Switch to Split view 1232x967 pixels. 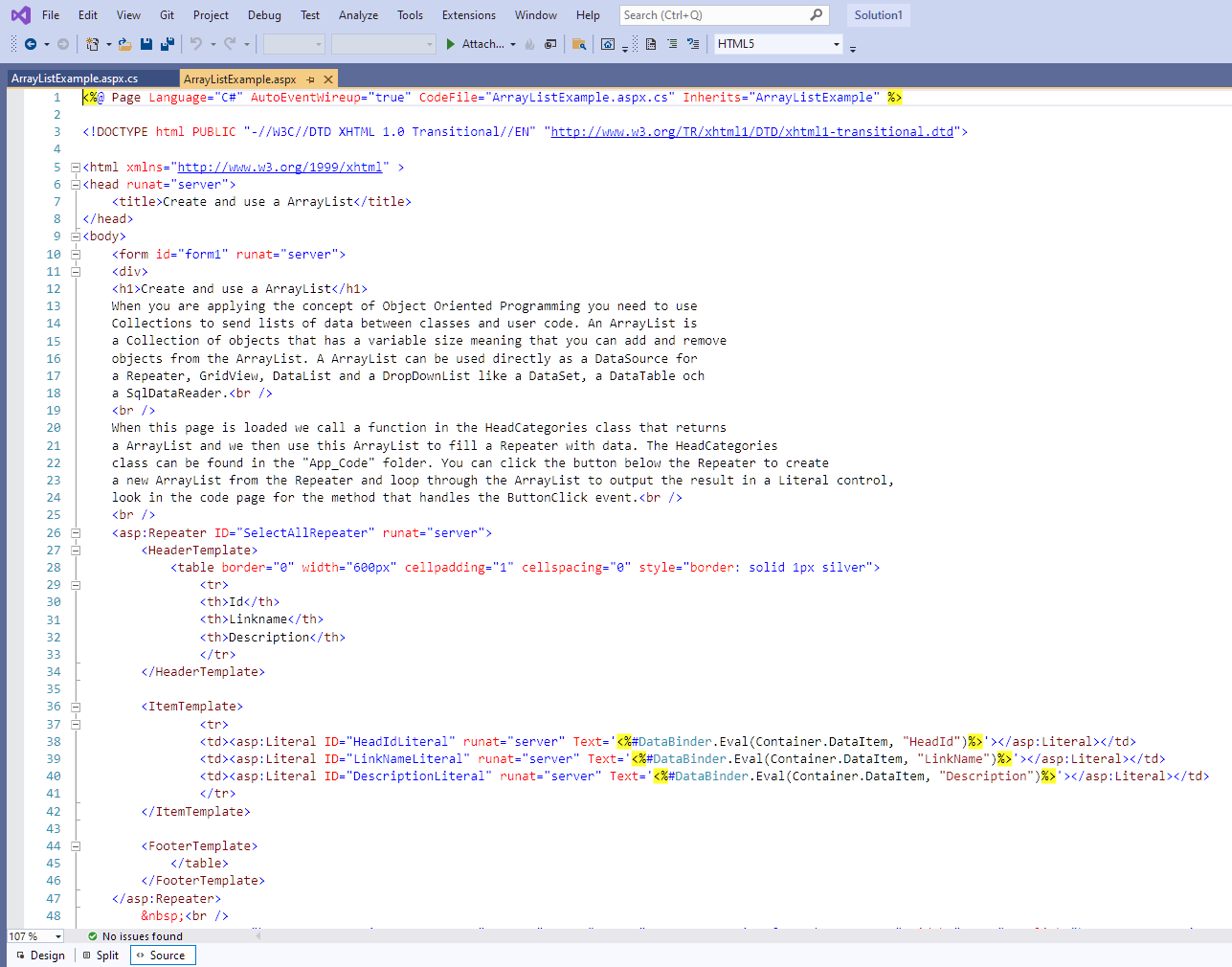(101, 956)
